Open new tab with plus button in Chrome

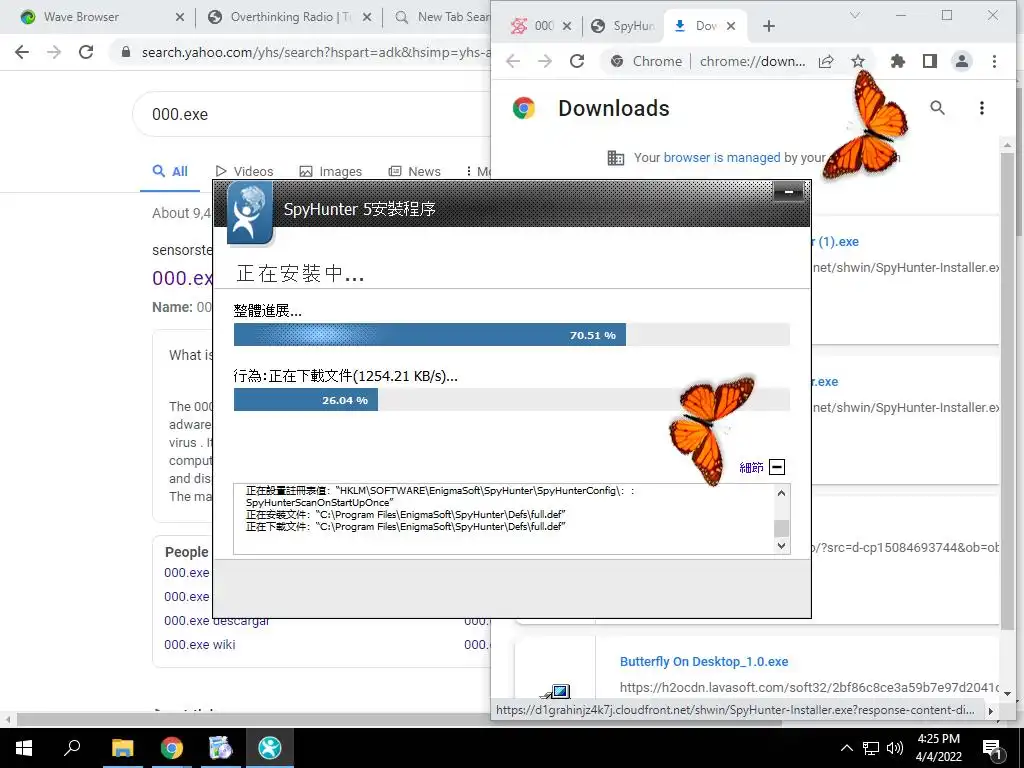point(769,26)
